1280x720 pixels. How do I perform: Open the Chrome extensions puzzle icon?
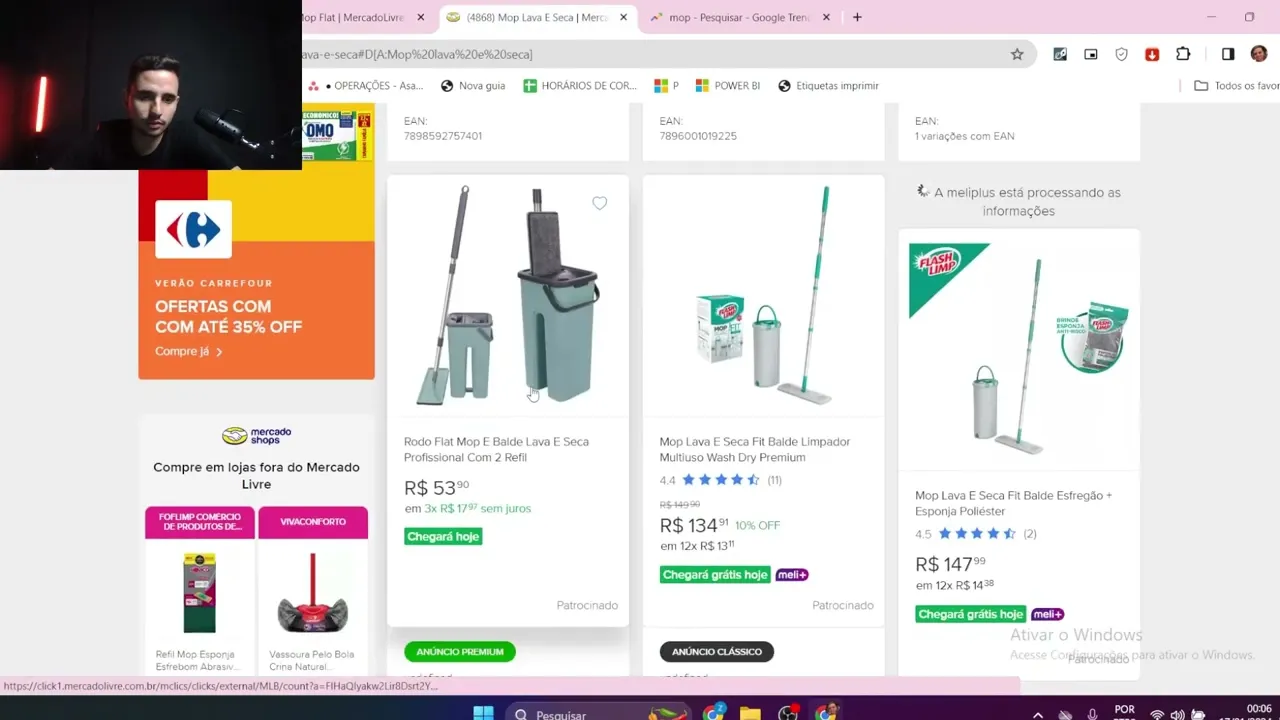(x=1183, y=54)
